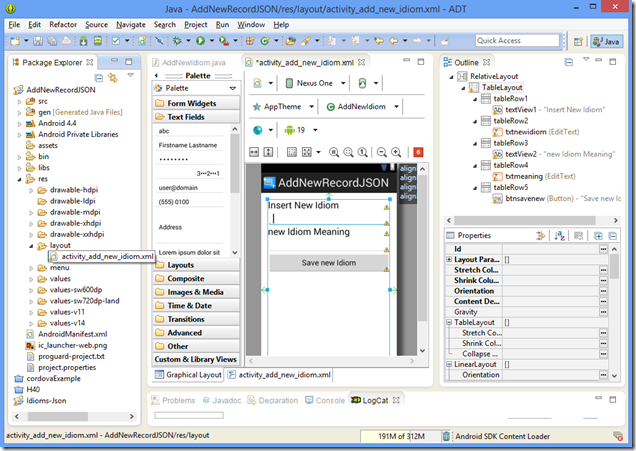The width and height of the screenshot is (636, 451).
Task: Click the zoom out magnifier in the layout toolbar
Action: (x=381, y=152)
